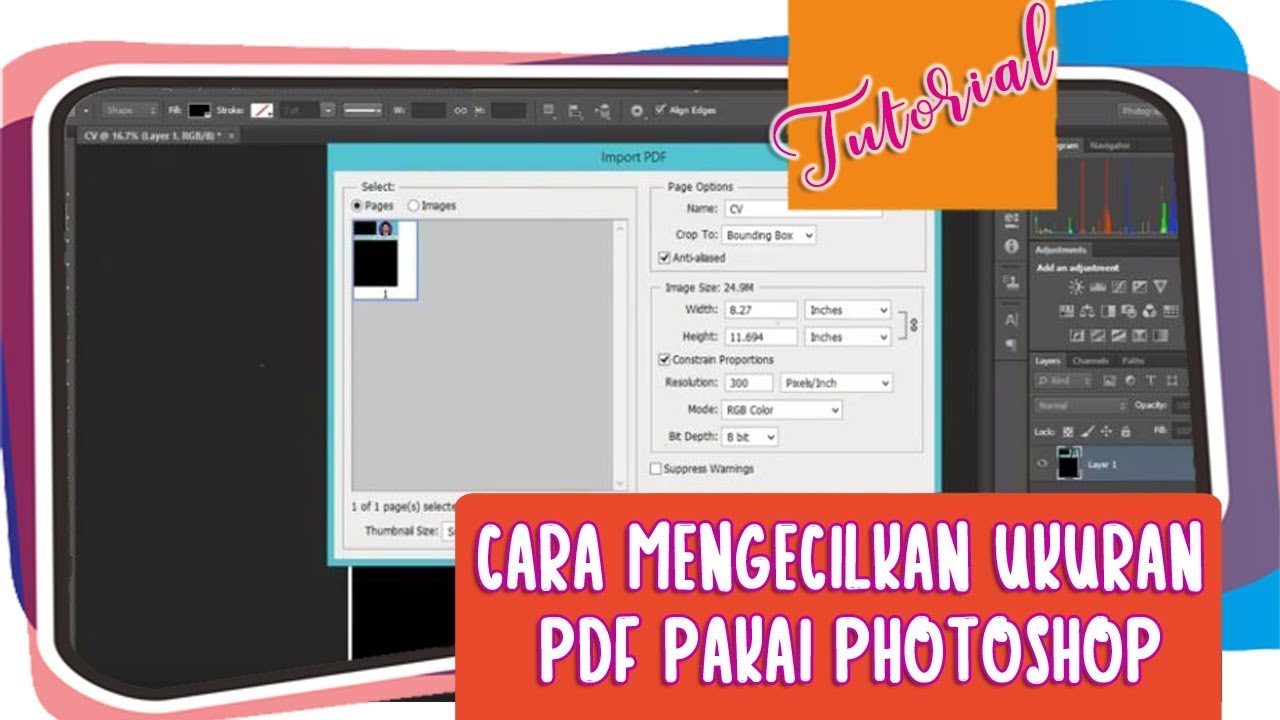Viewport: 1280px width, 720px height.
Task: Open the Stroke color swatch
Action: [262, 110]
